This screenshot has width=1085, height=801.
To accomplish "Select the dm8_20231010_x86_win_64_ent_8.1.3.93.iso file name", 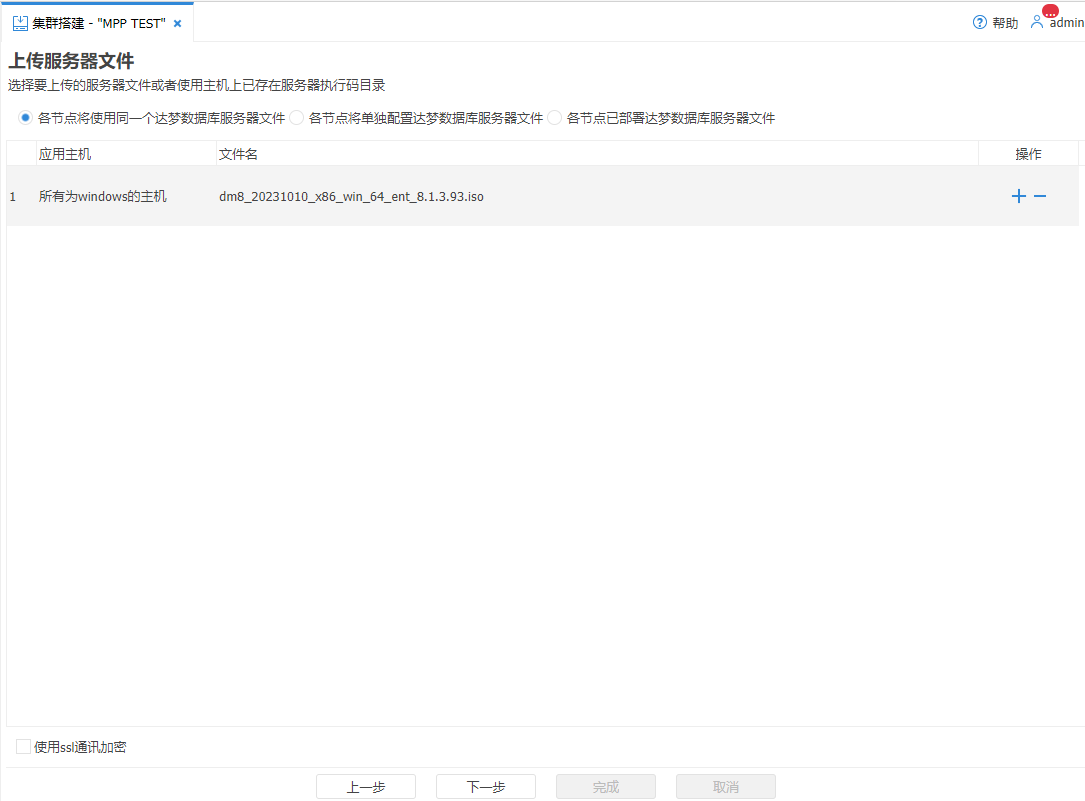I will [350, 196].
